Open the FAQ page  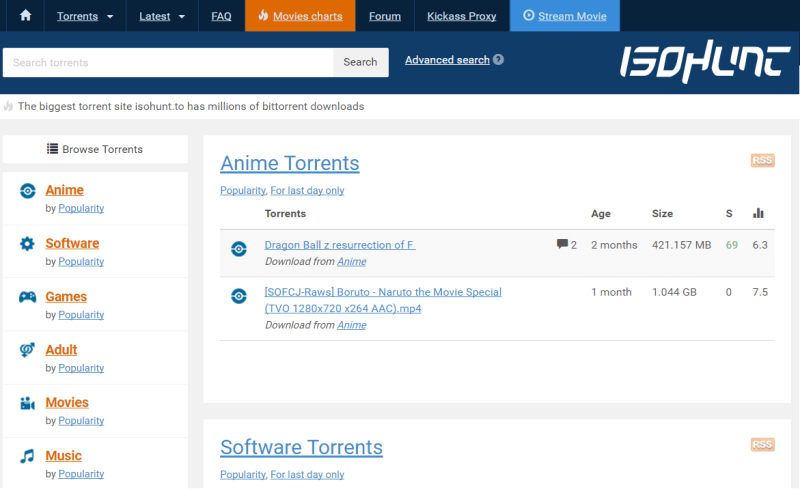221,16
